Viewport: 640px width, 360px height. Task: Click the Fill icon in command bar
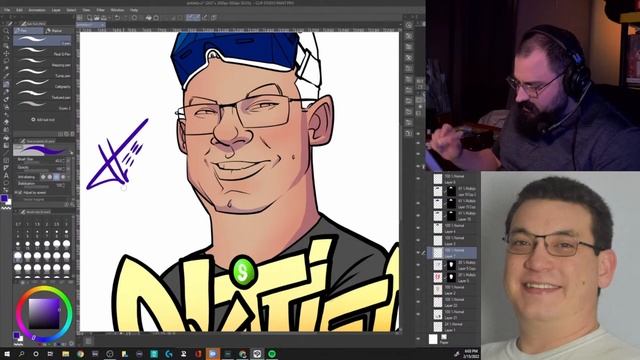[x=149, y=18]
